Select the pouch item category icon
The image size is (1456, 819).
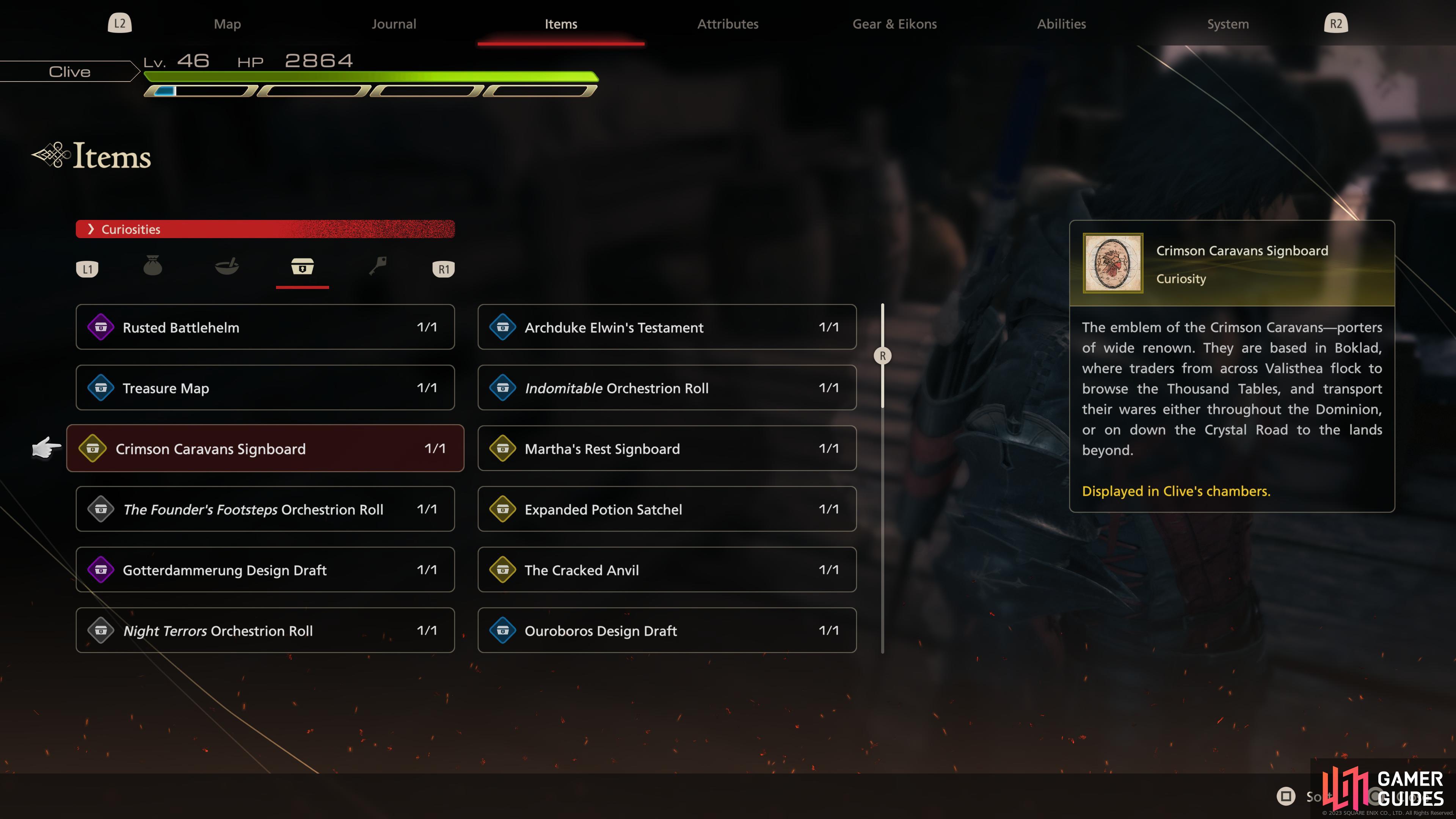tap(152, 266)
